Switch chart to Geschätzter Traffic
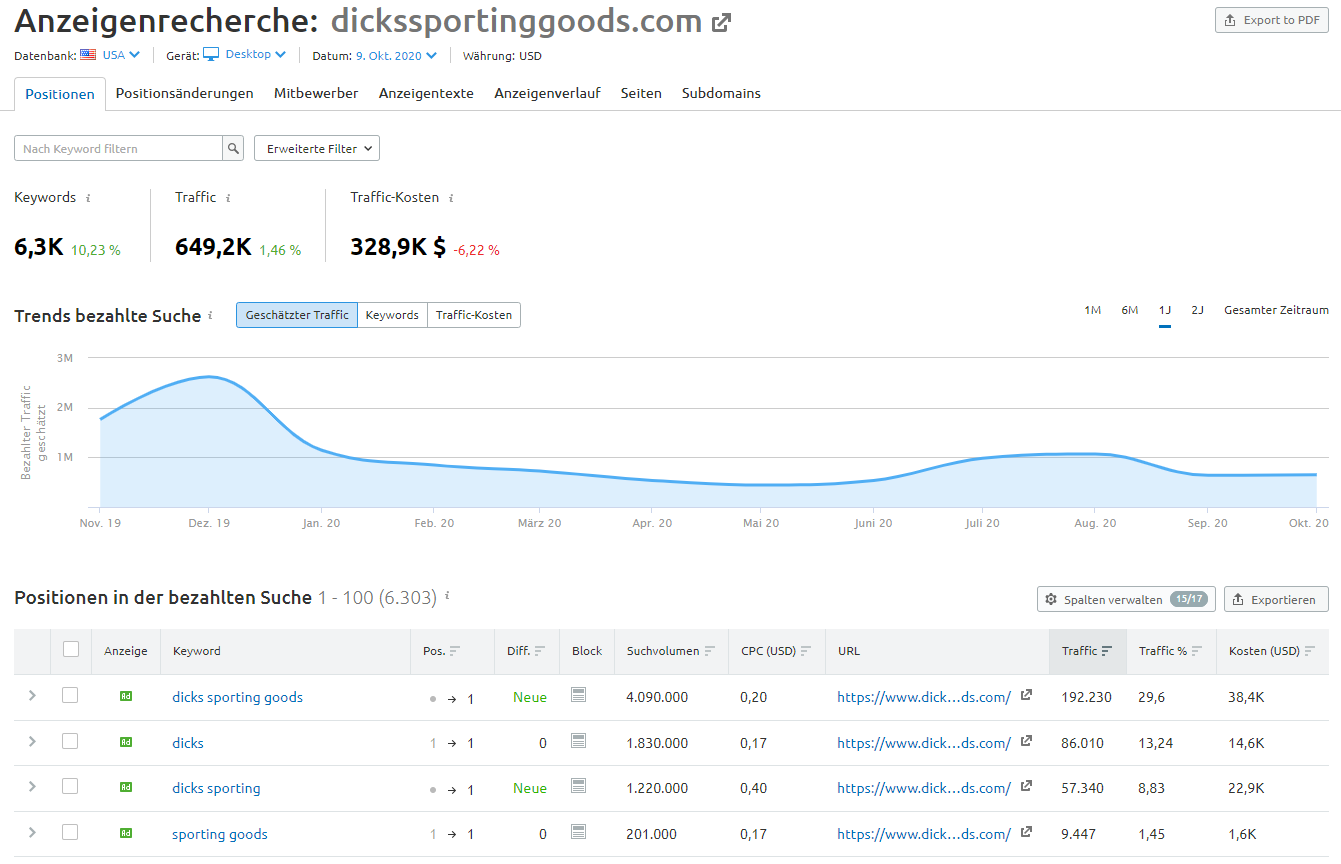The height and width of the screenshot is (864, 1341). (x=297, y=315)
